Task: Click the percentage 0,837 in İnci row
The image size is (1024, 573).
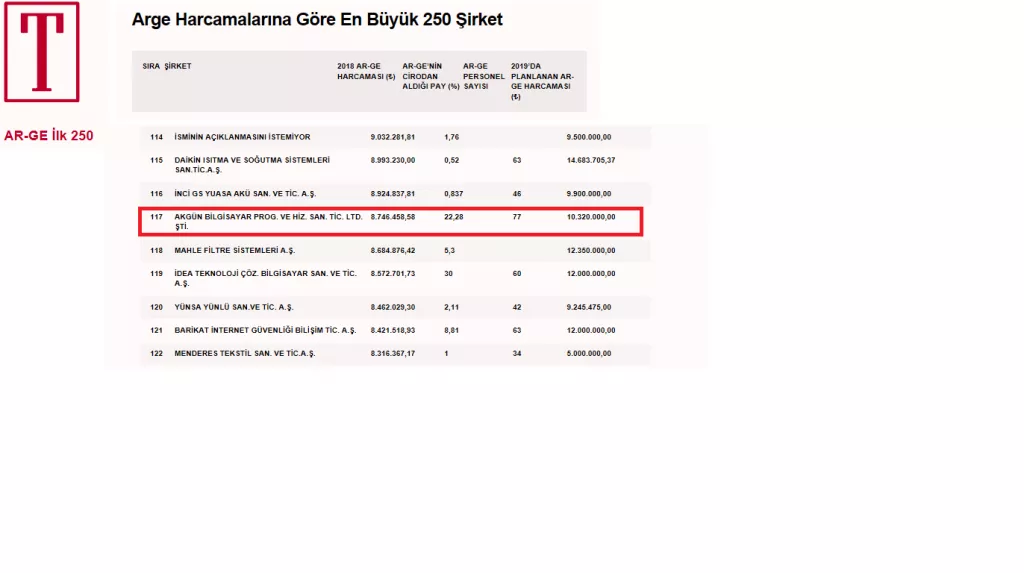Action: 453,194
